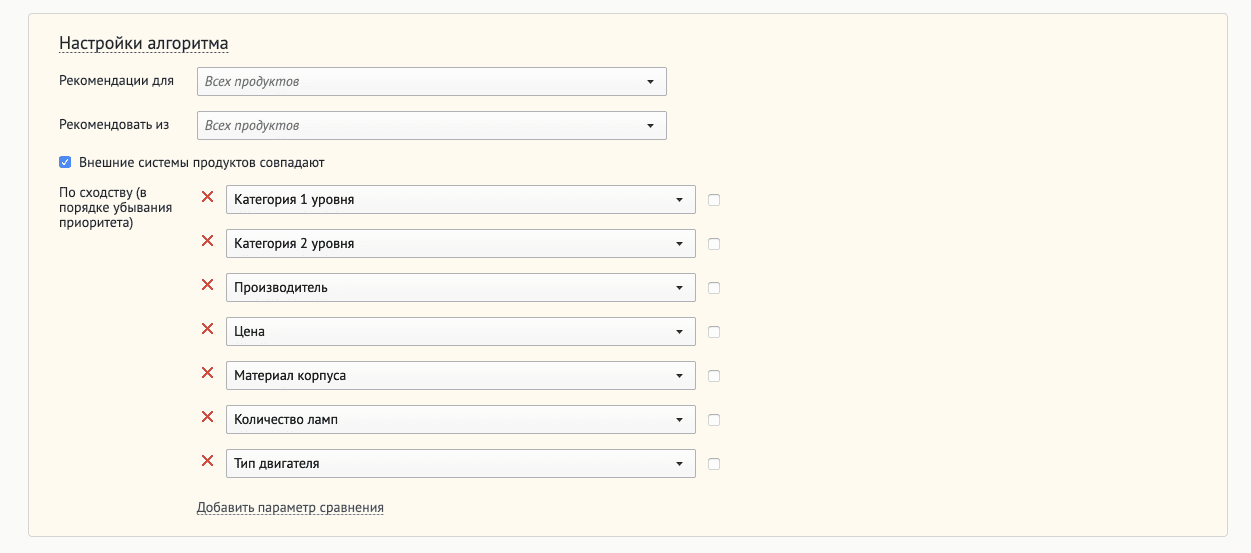The image size is (1251, 553).
Task: Remove the Количество ламп parameter
Action: (208, 417)
